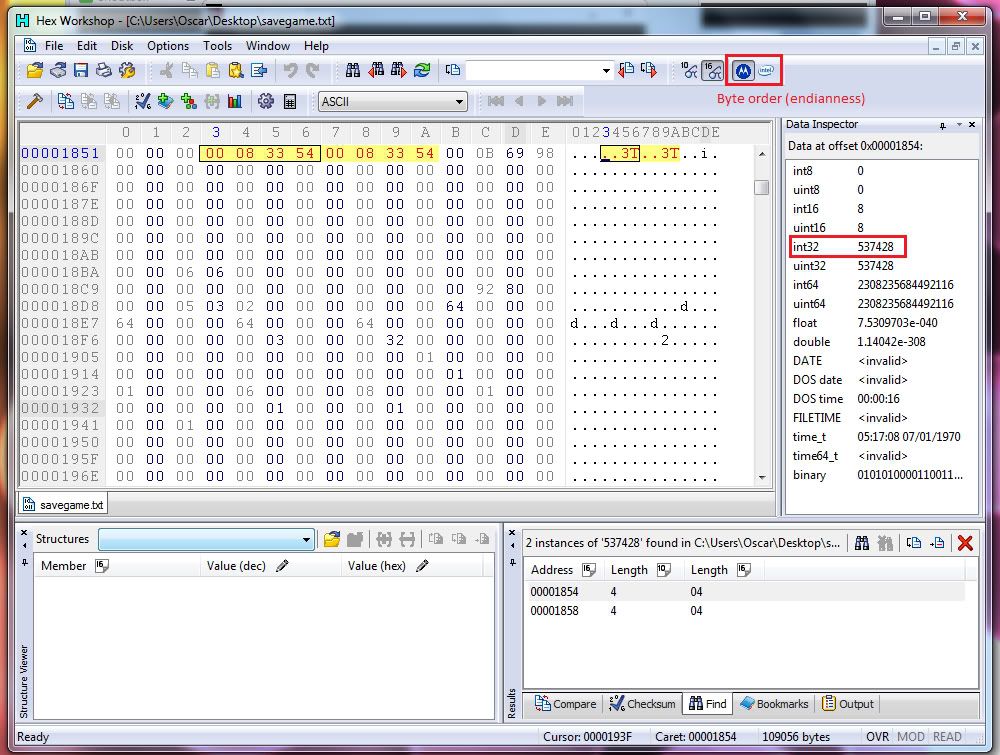Click the bar chart statistics icon

pyautogui.click(x=236, y=101)
